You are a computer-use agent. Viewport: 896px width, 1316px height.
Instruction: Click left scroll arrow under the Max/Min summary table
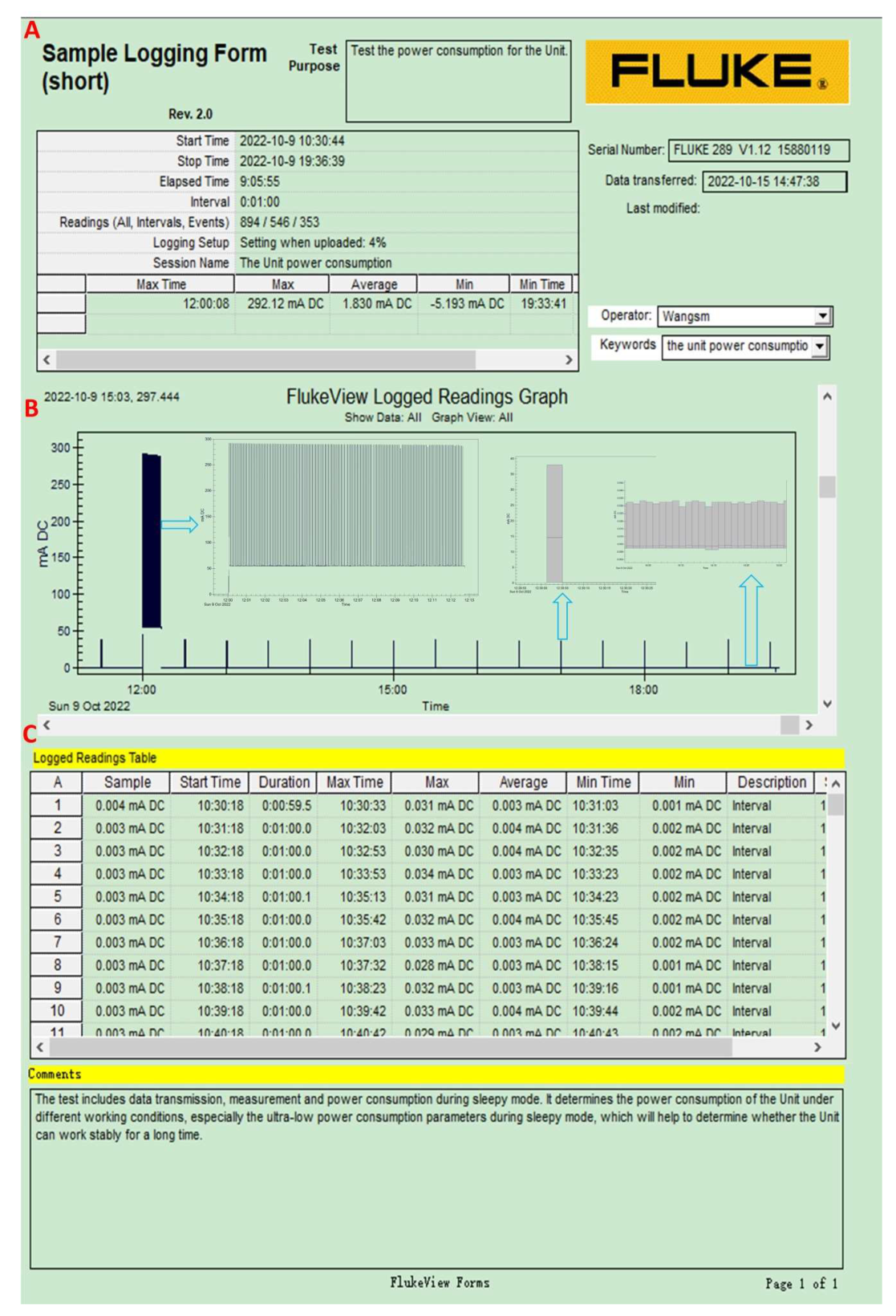(47, 359)
